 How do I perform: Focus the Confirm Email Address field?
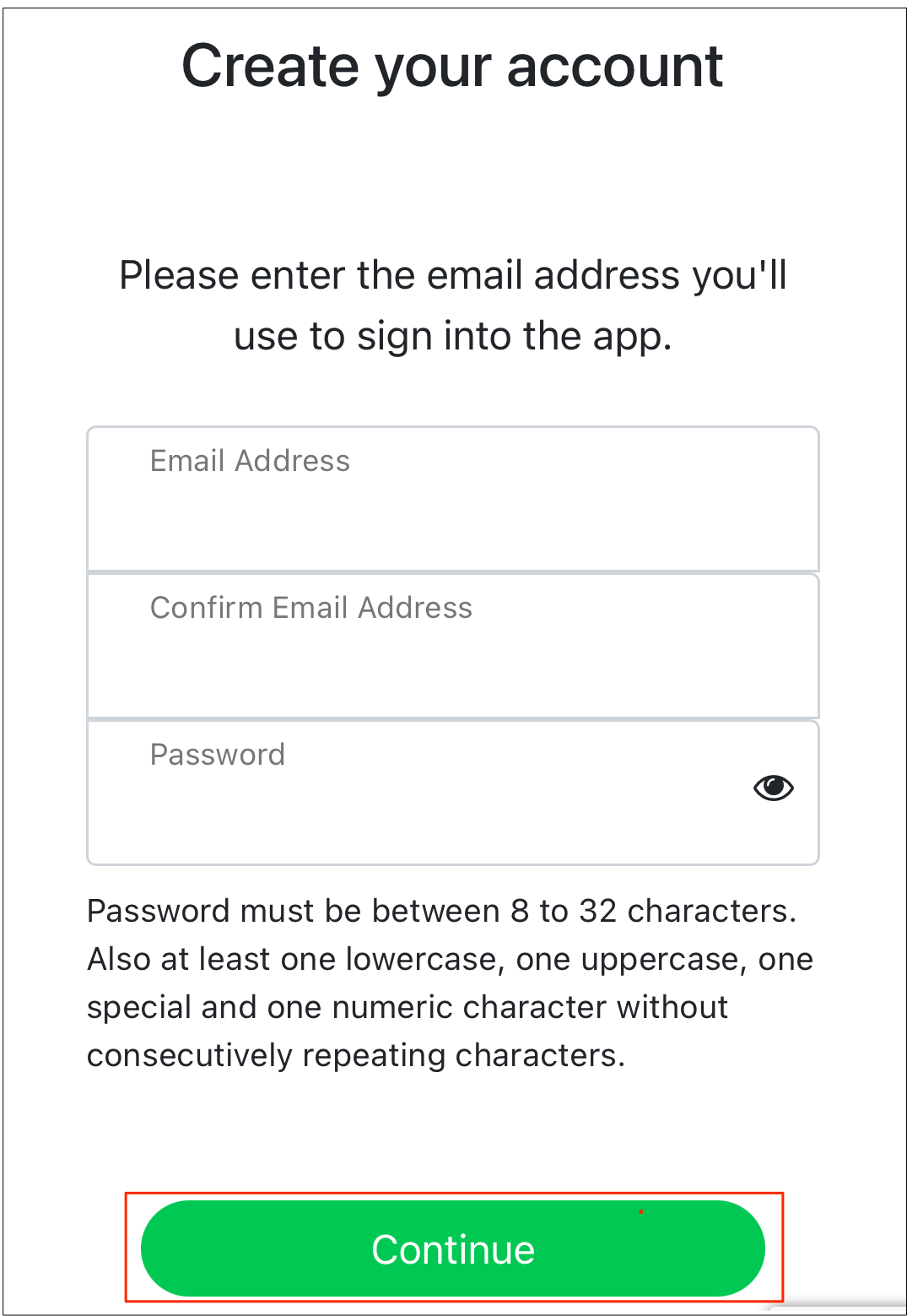pos(453,646)
